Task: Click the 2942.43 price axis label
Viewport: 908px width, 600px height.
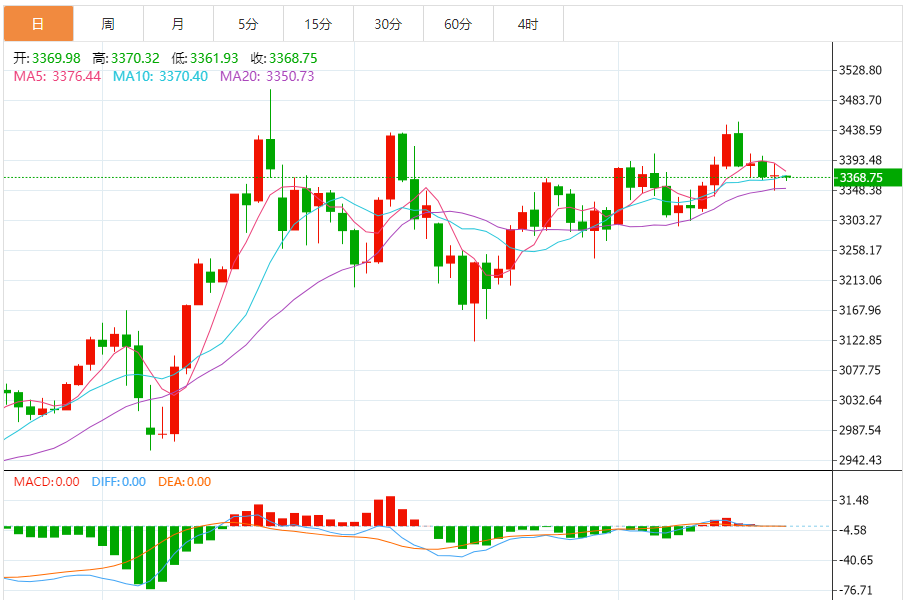Action: coord(861,460)
